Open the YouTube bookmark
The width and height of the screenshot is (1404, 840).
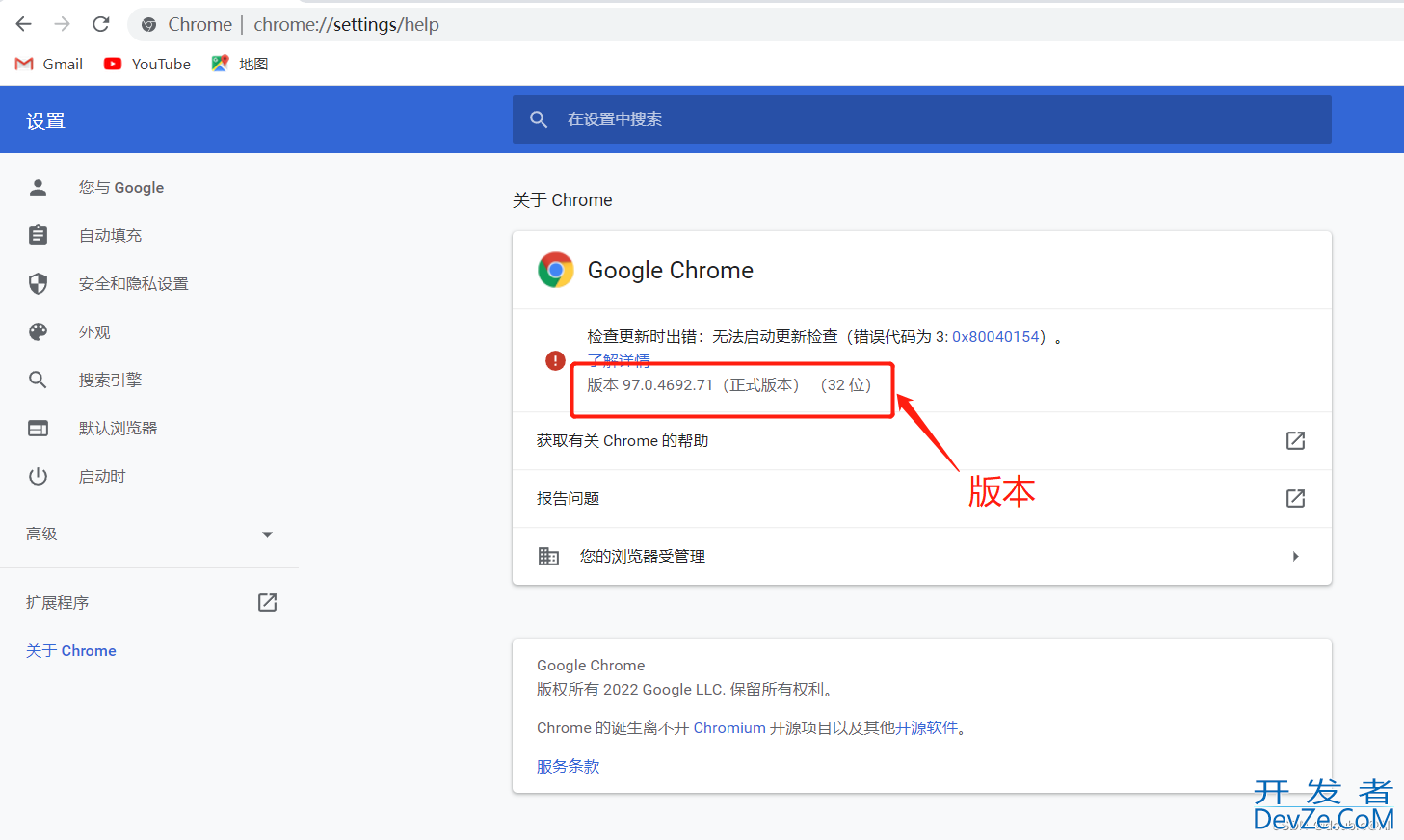point(147,64)
